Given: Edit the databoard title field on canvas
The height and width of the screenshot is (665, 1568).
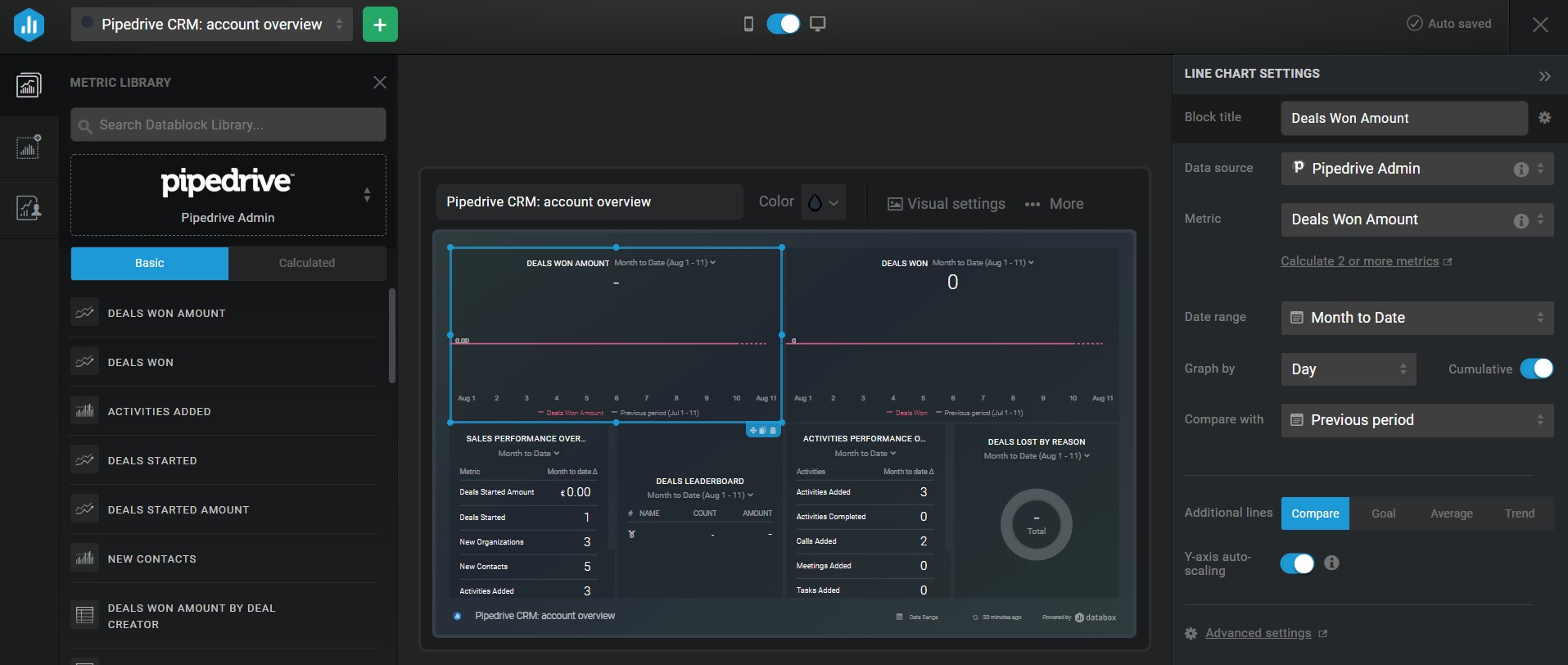Looking at the screenshot, I should pyautogui.click(x=589, y=201).
